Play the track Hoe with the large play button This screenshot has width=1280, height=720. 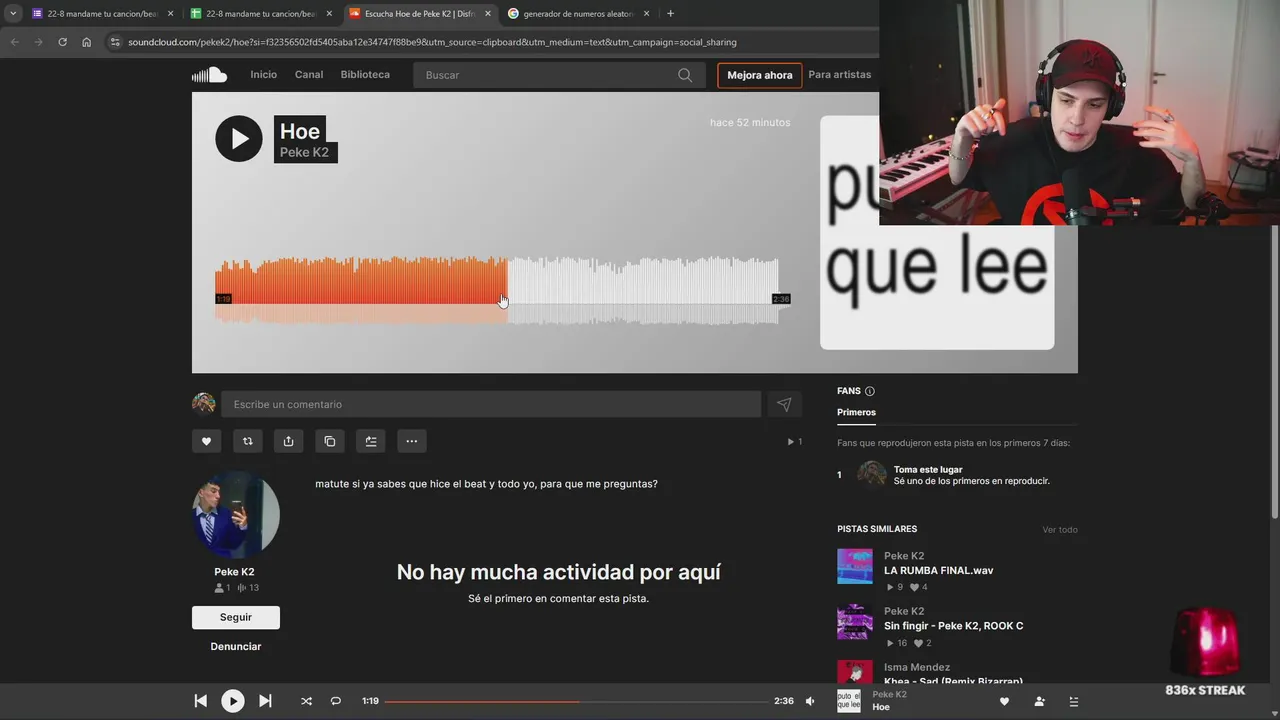[239, 139]
